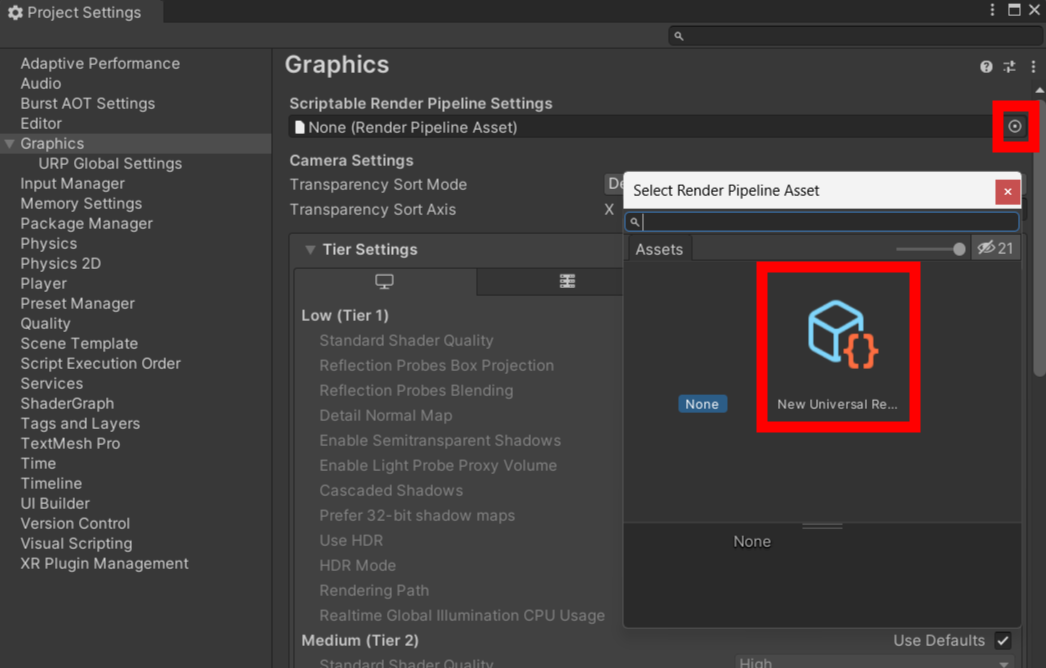Open UI Builder settings

(55, 504)
